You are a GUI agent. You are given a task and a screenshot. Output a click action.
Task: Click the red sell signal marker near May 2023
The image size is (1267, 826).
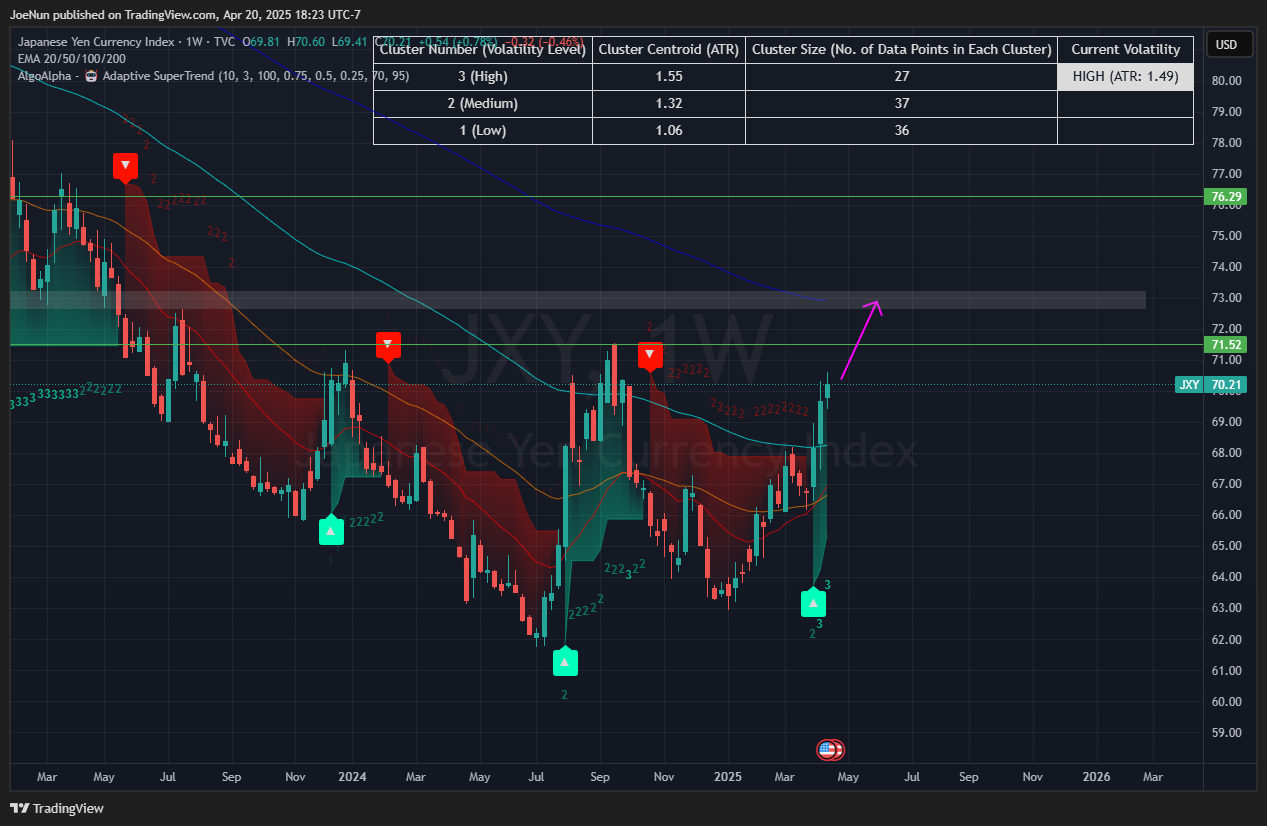pos(125,167)
